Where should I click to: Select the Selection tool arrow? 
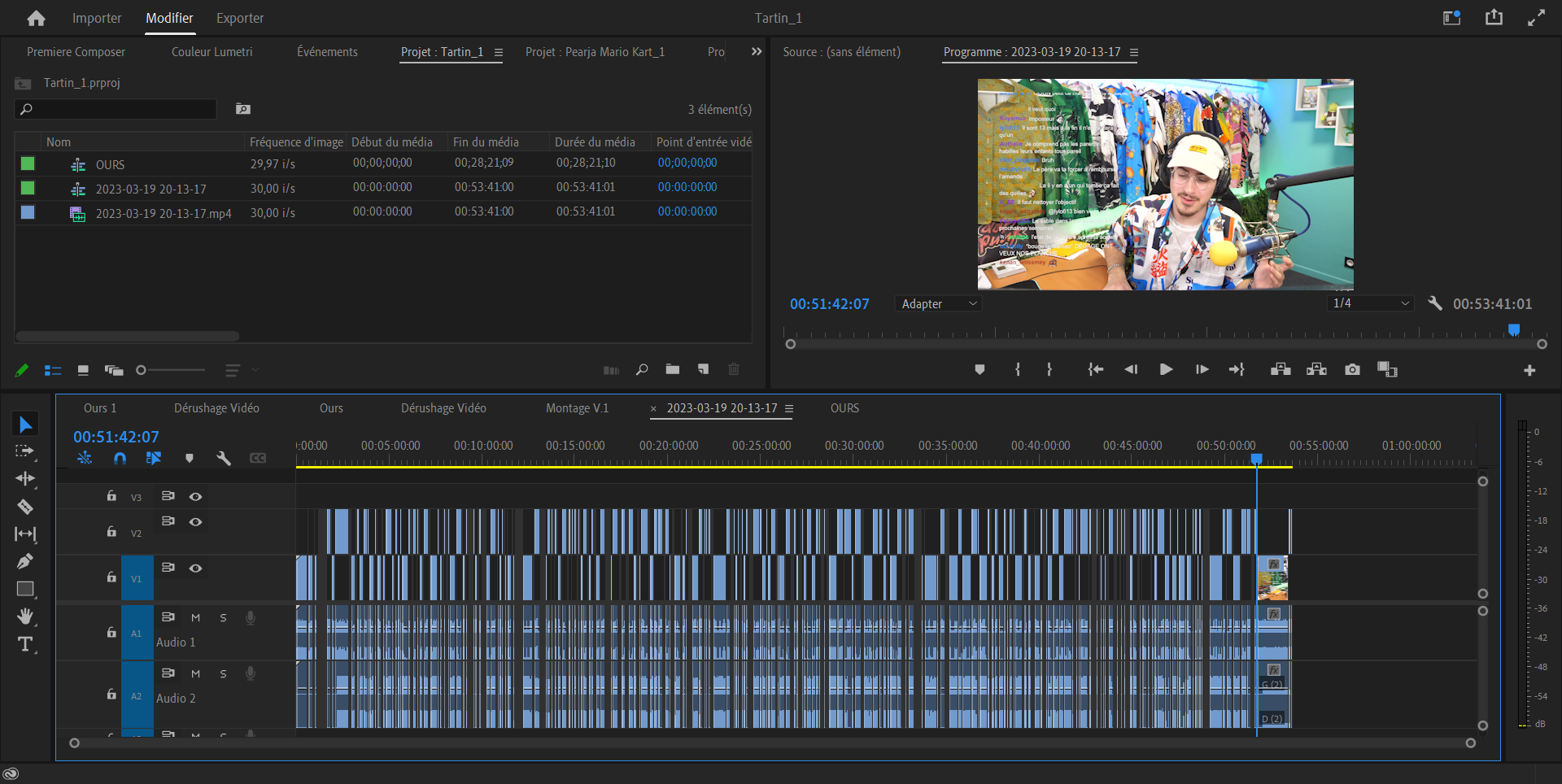(x=25, y=425)
